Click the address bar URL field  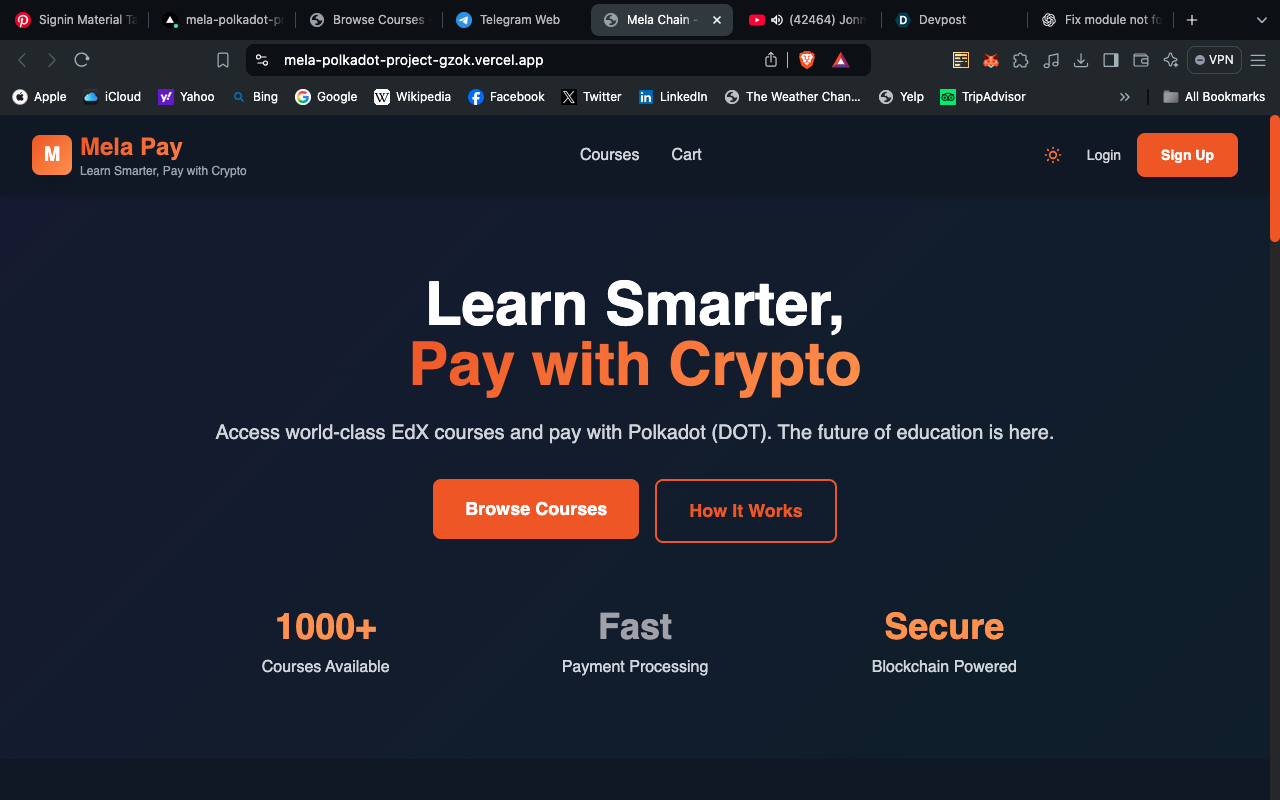tap(520, 60)
